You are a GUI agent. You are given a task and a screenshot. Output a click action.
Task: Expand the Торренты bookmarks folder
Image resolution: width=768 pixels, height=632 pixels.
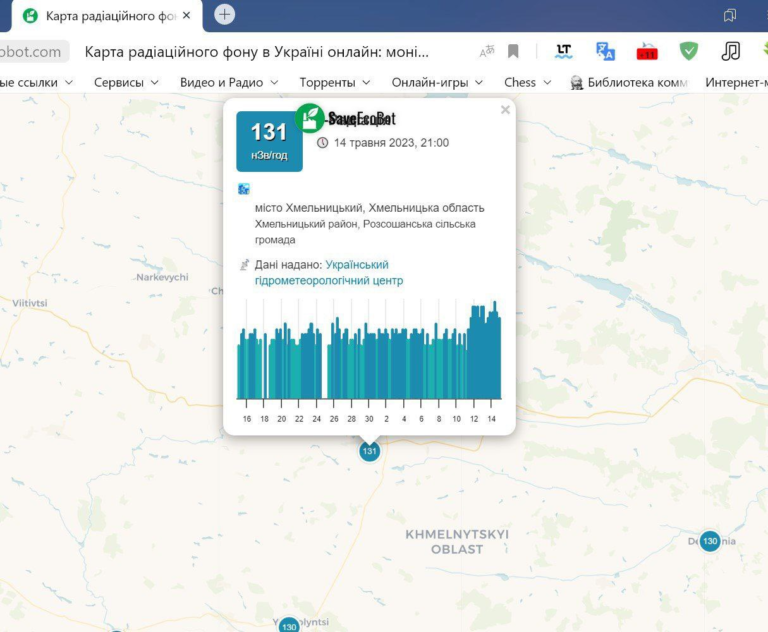(x=335, y=82)
